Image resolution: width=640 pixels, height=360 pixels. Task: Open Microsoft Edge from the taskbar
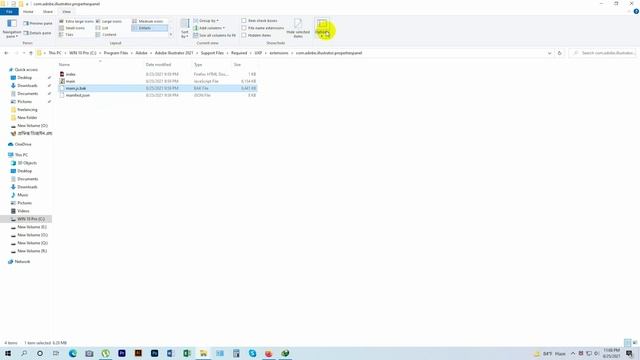pos(73,353)
